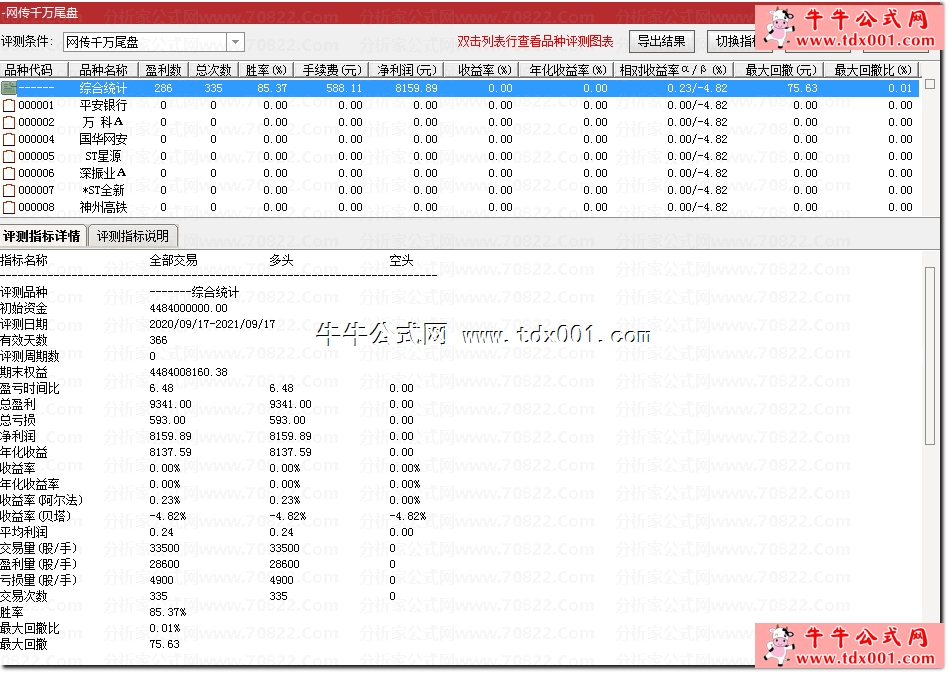This screenshot has height=673, width=949.
Task: Click the icon for row 000008
Action: (x=8, y=207)
